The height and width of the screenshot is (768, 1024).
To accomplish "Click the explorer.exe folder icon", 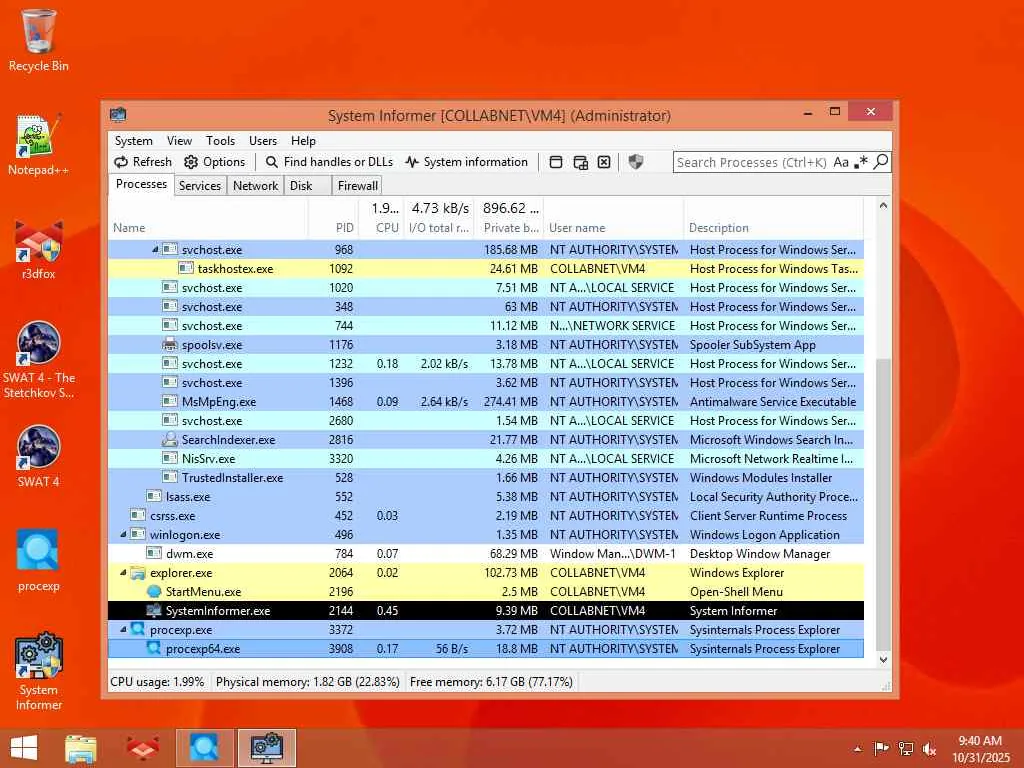I will click(x=138, y=573).
